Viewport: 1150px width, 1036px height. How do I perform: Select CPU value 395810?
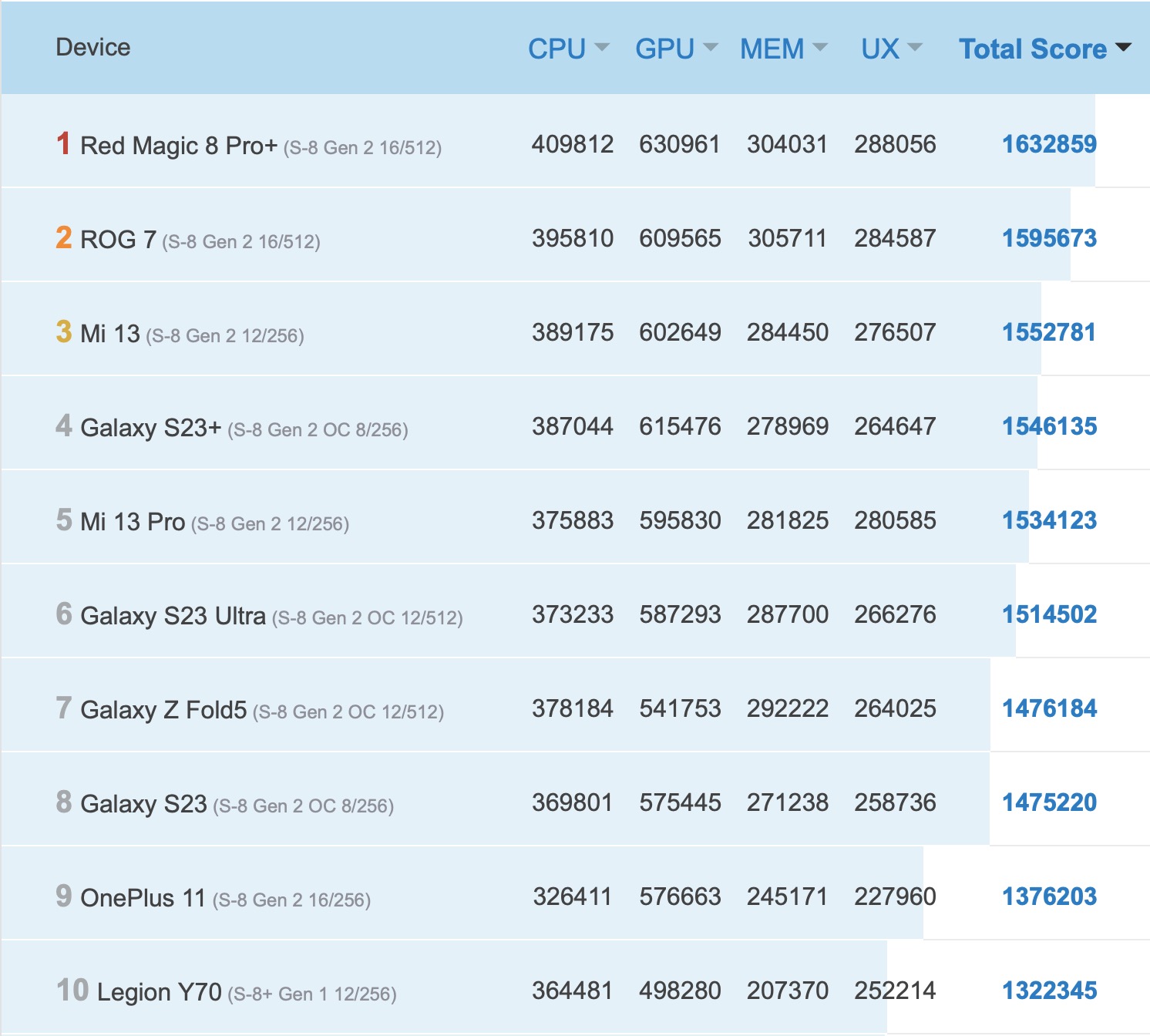(573, 238)
